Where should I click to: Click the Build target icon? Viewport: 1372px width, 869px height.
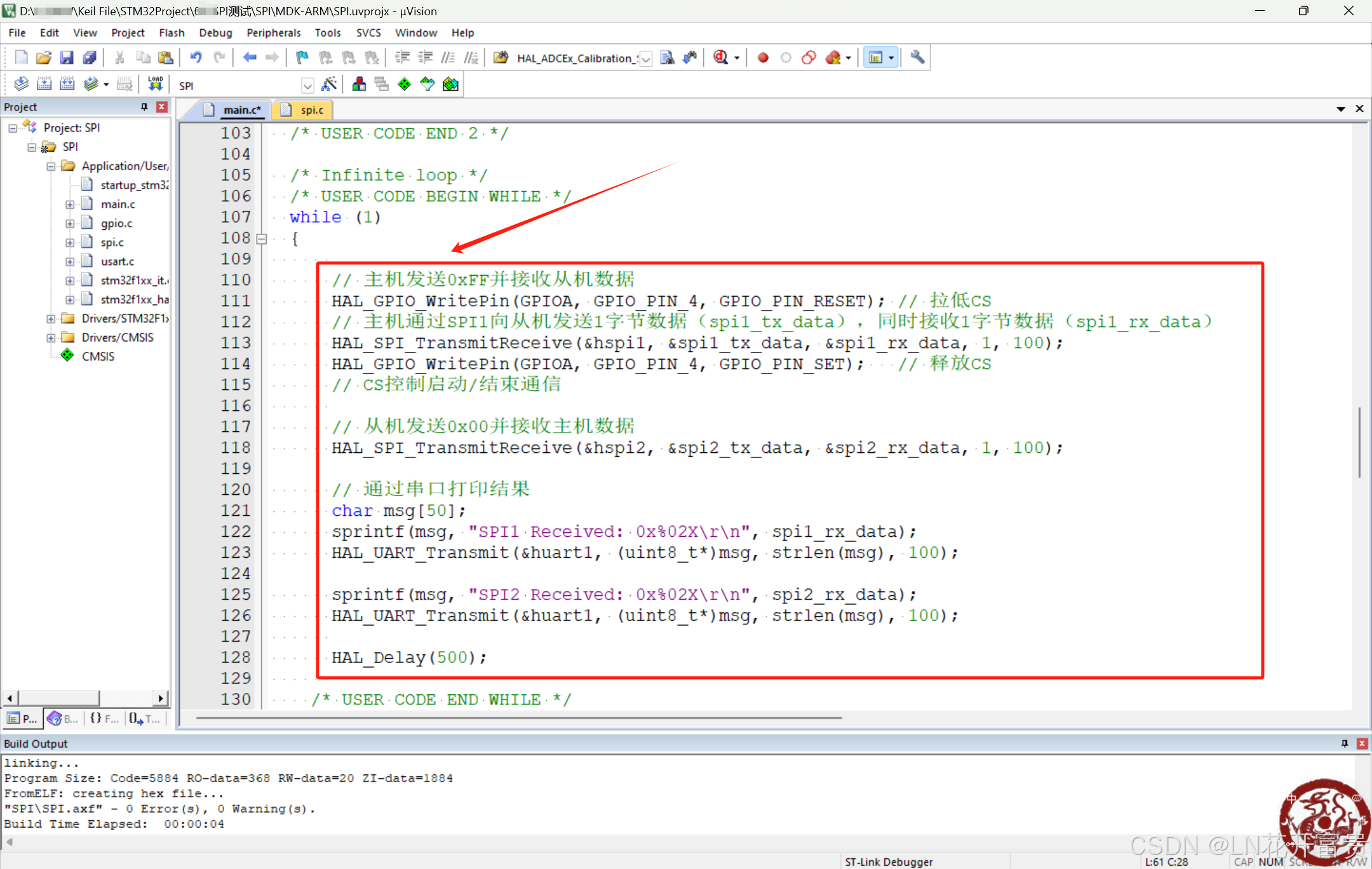44,84
